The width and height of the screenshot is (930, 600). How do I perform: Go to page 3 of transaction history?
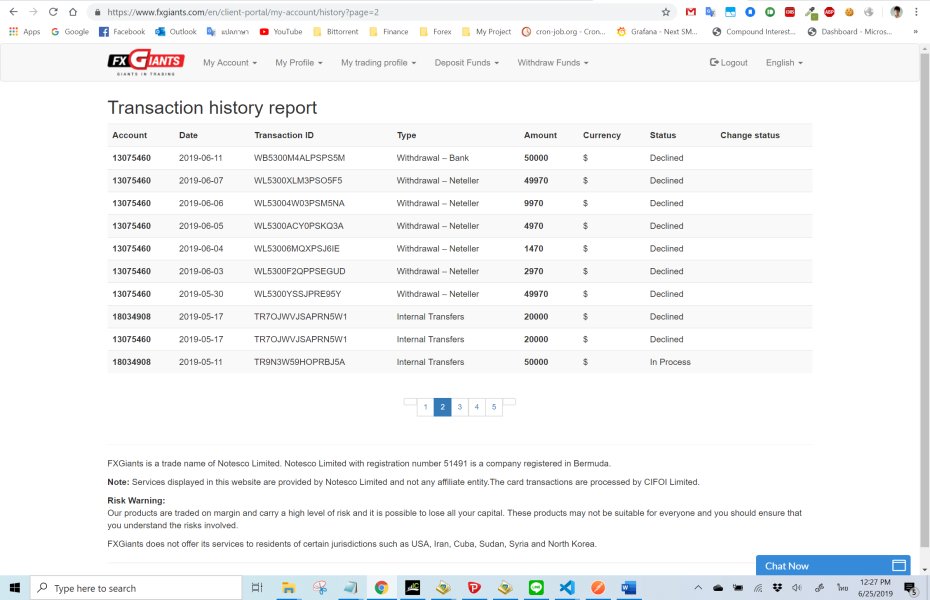coord(459,407)
